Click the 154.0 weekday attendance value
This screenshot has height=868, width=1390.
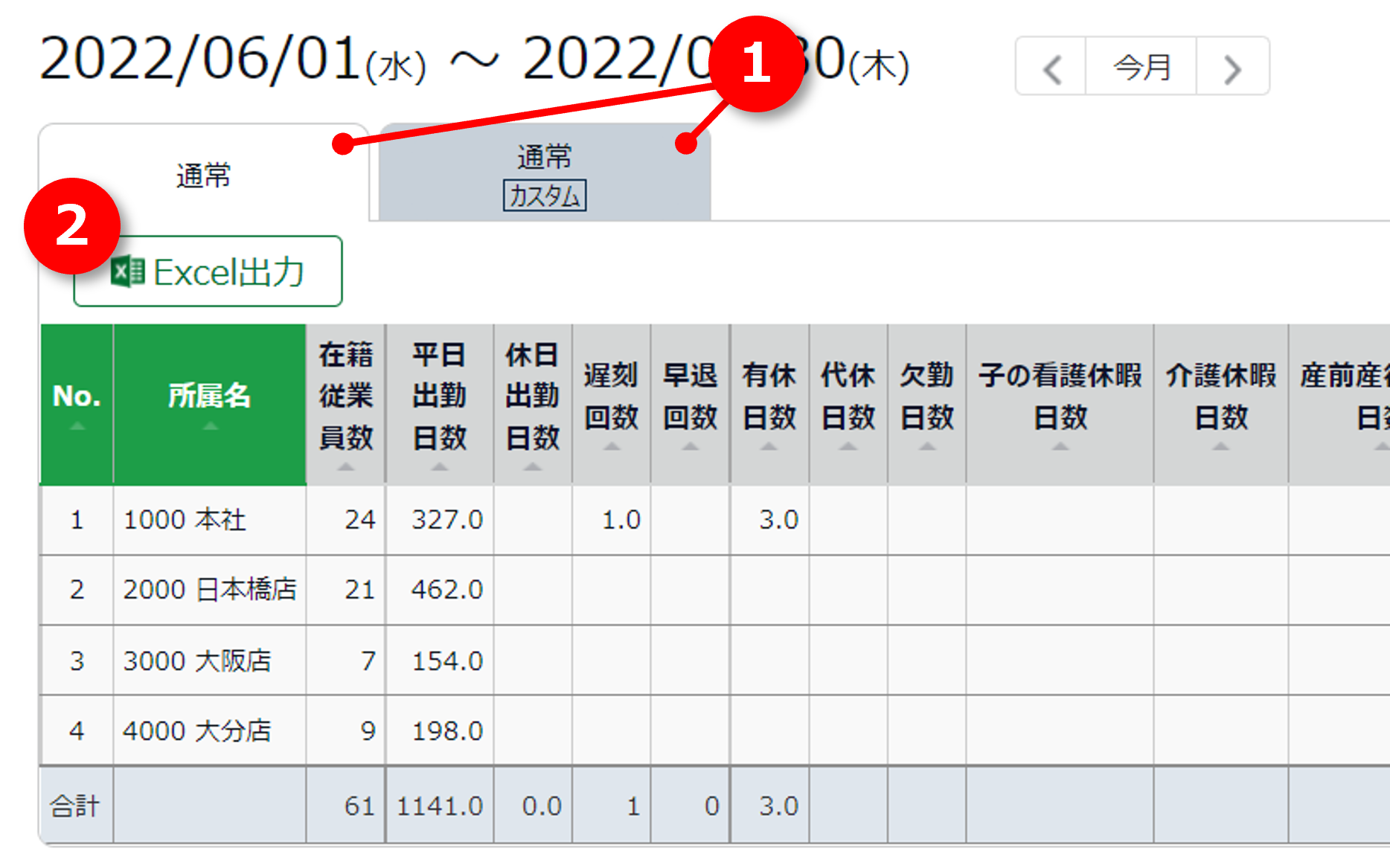pos(447,660)
